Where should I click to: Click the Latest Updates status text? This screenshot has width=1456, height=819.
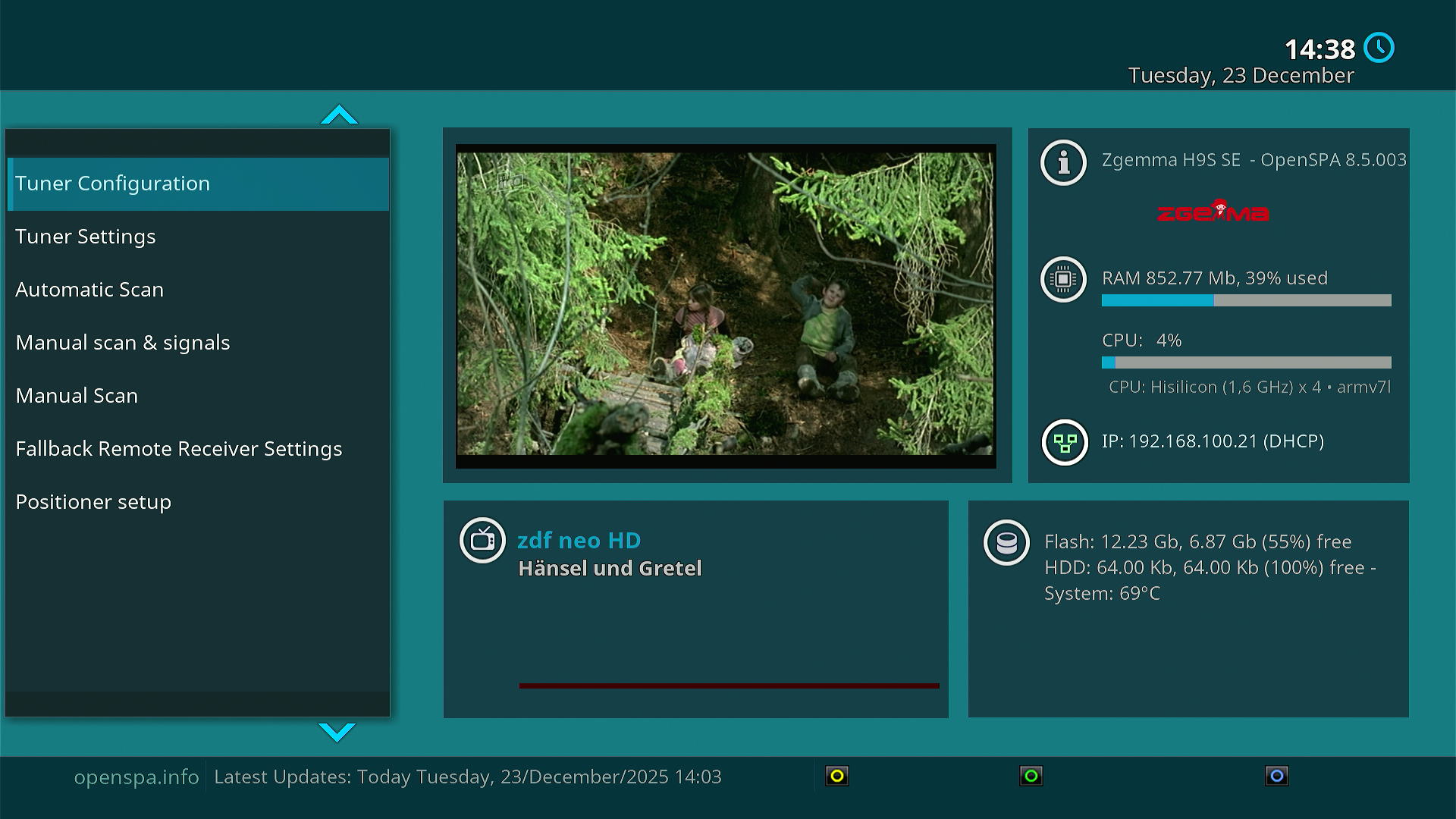point(468,777)
